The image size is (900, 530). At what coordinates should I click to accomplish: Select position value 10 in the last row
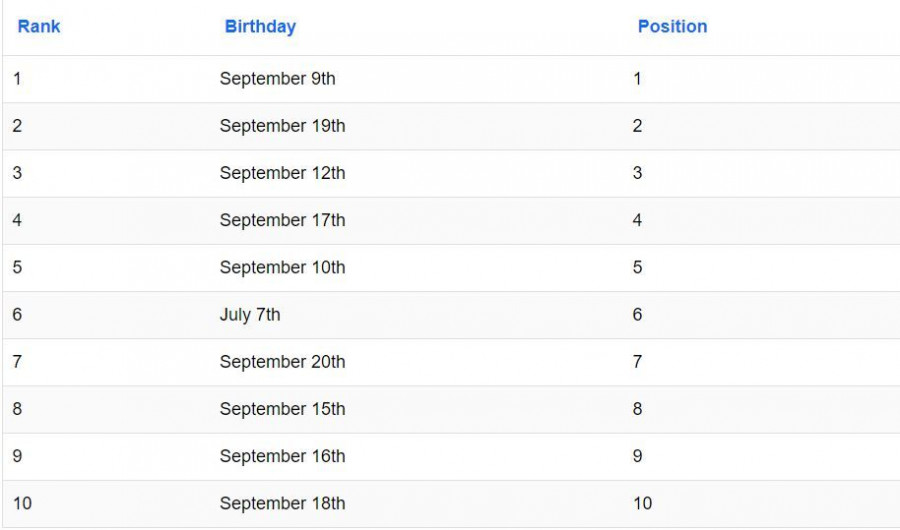[x=642, y=504]
